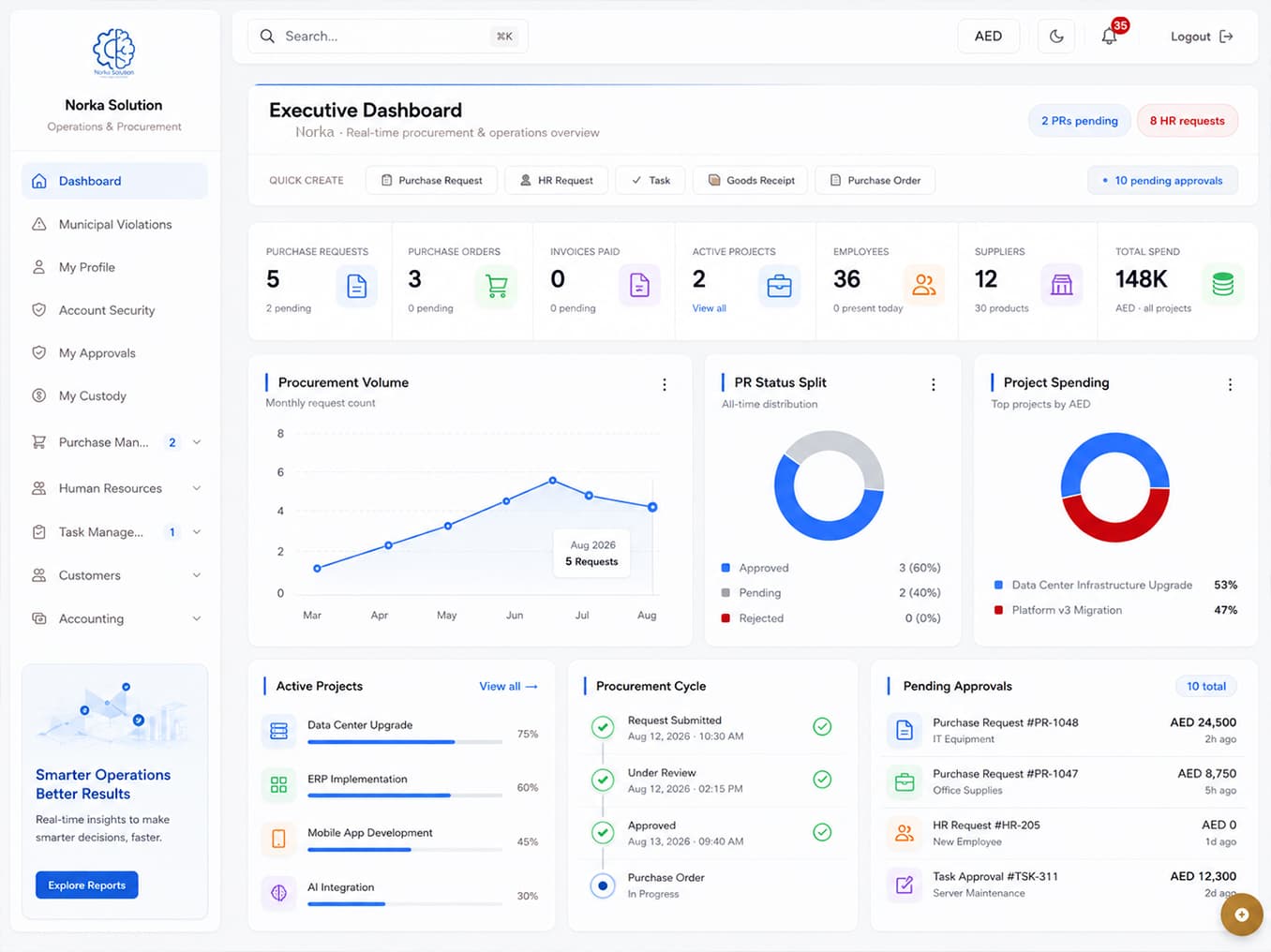Click the Under Review completed checkmark
This screenshot has height=952, width=1271.
pos(822,780)
